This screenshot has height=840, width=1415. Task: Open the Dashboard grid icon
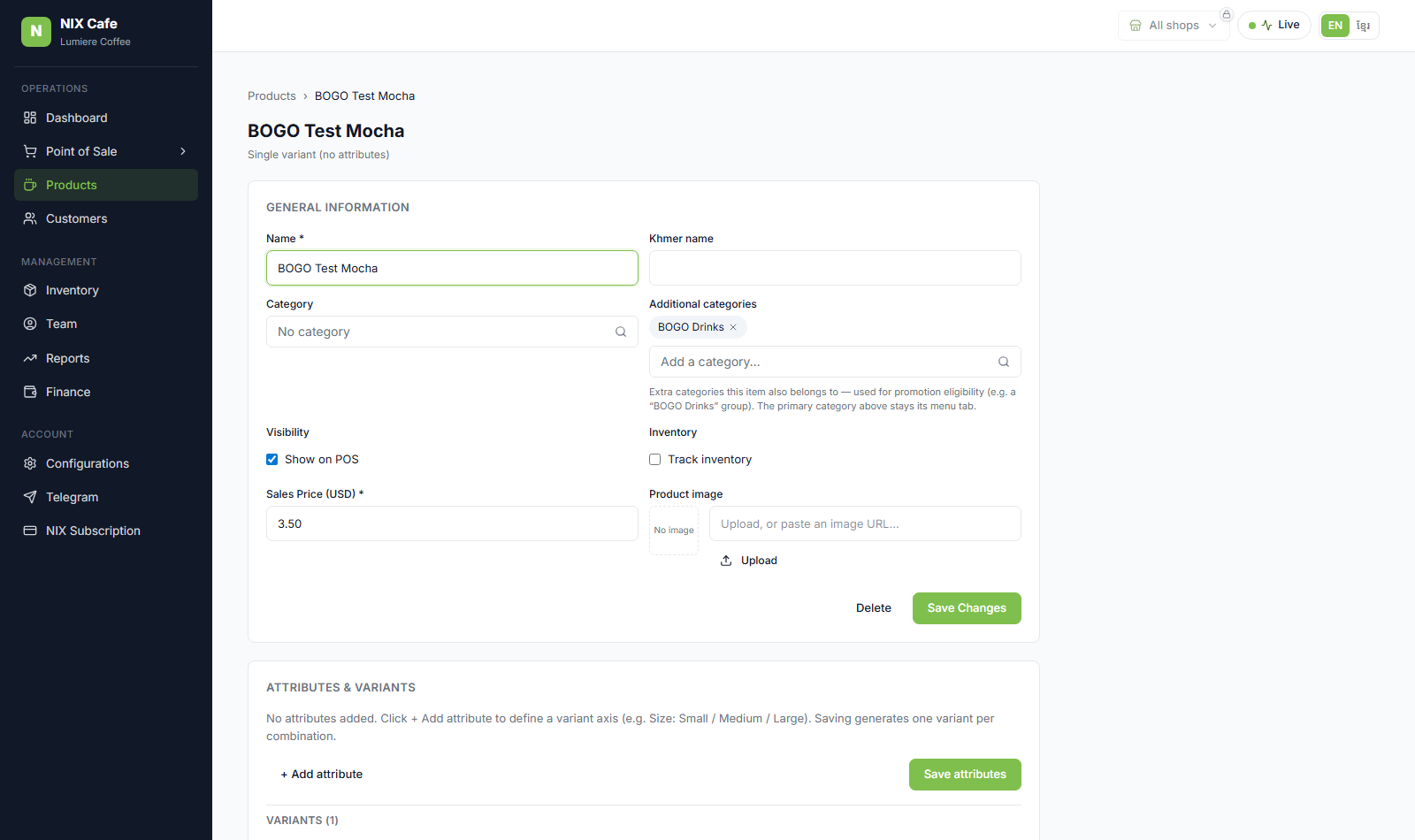click(x=30, y=118)
